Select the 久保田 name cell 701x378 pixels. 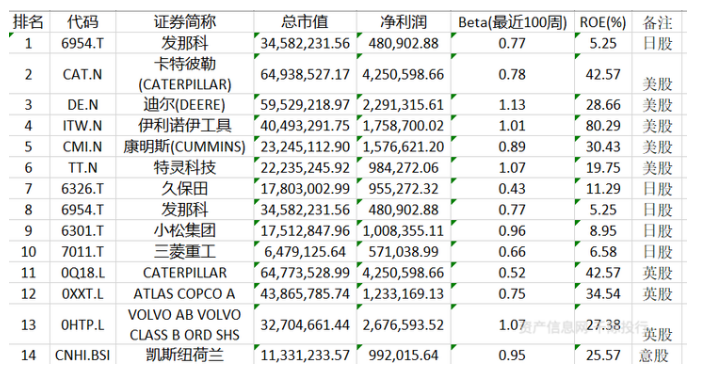[185, 189]
